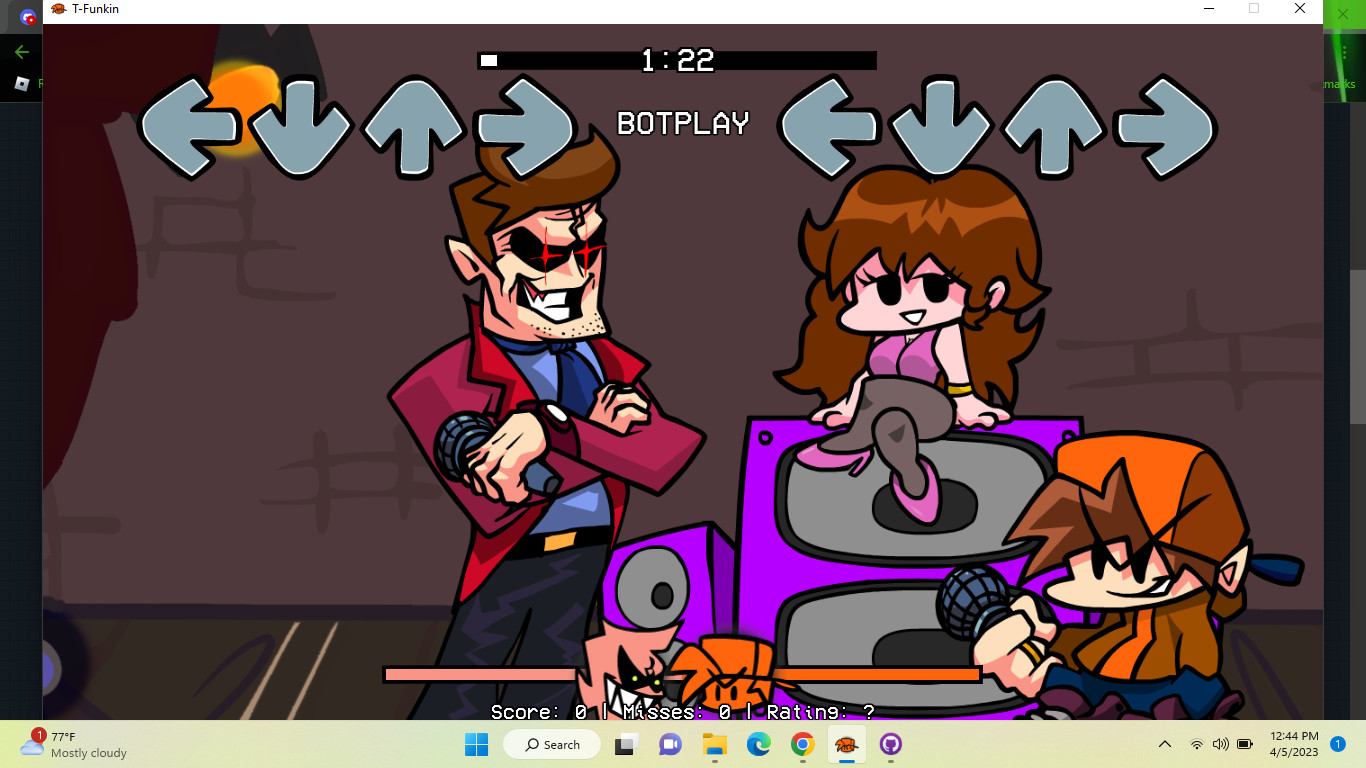The height and width of the screenshot is (768, 1366).
Task: Click the opponent's left arrow receptor
Action: click(190, 128)
